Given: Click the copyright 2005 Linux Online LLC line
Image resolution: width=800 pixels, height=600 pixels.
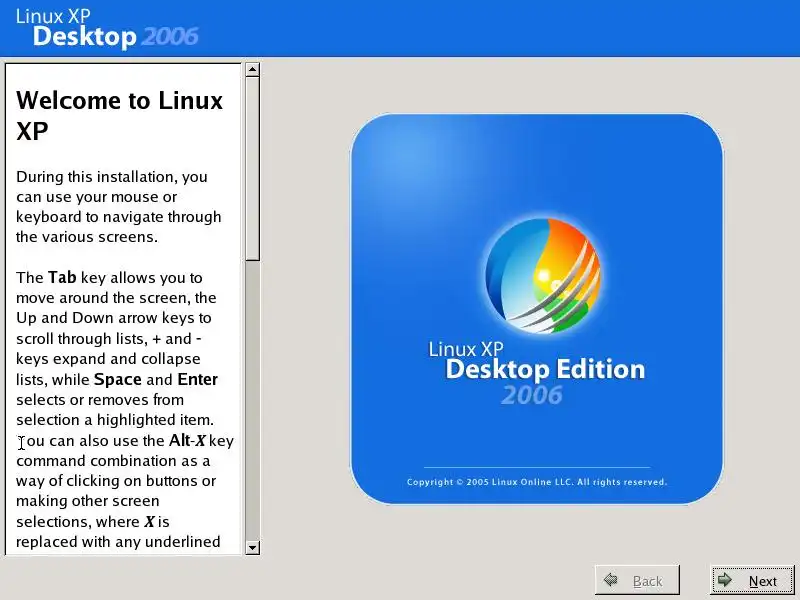Looking at the screenshot, I should (x=537, y=482).
